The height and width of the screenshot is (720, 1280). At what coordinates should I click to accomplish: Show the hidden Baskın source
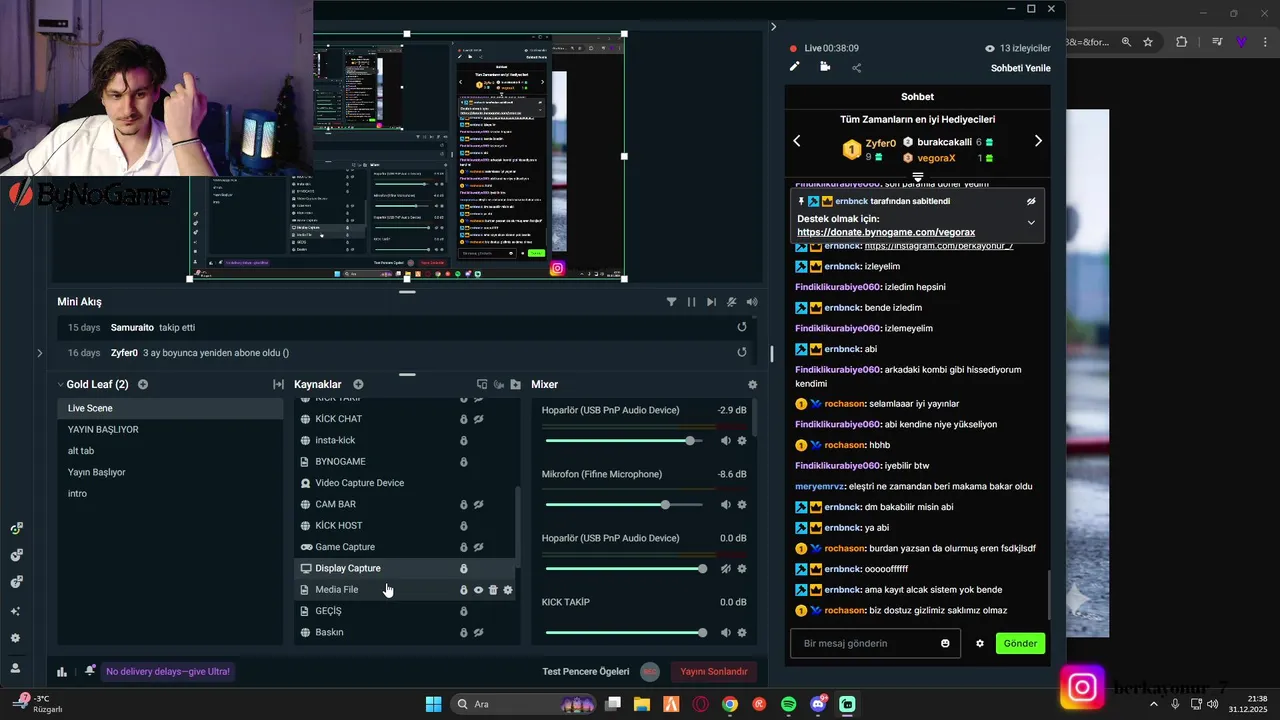point(478,632)
